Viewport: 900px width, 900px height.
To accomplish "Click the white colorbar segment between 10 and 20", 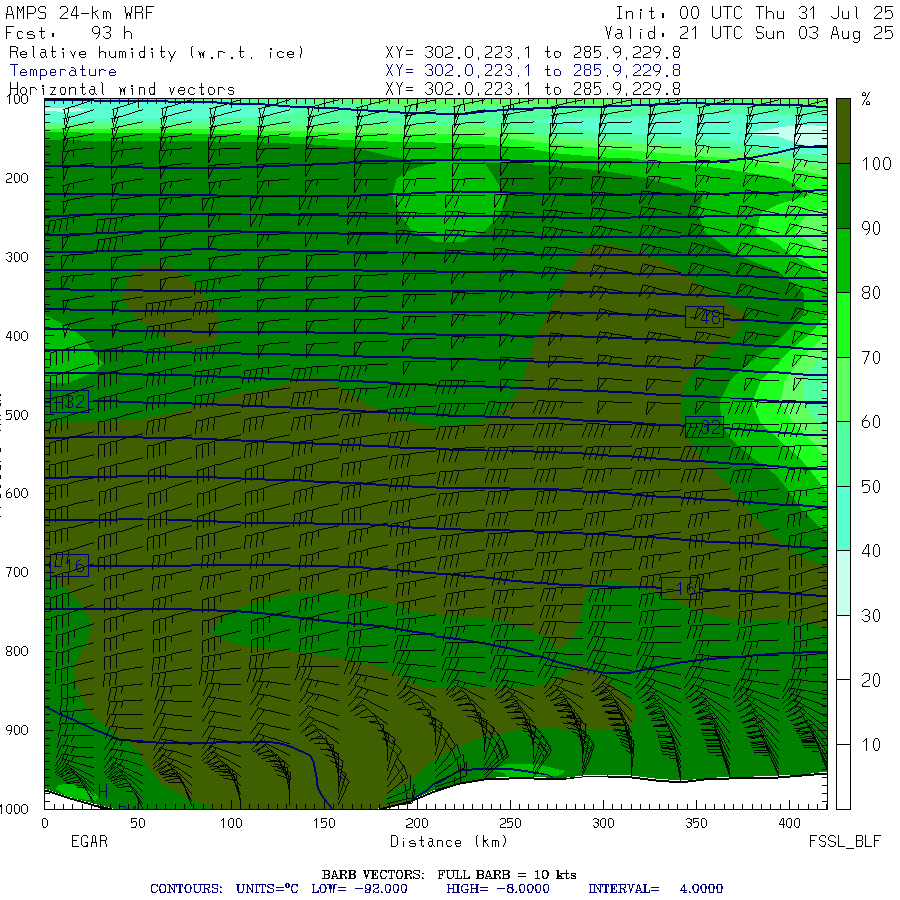I will point(843,712).
